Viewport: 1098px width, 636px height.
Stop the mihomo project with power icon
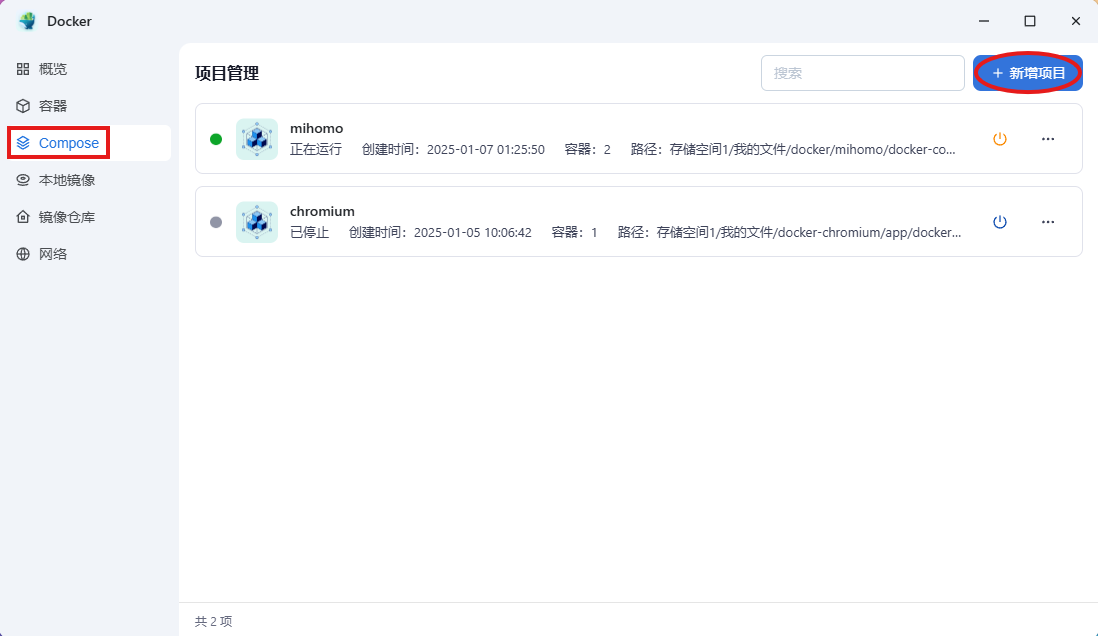pyautogui.click(x=1000, y=139)
